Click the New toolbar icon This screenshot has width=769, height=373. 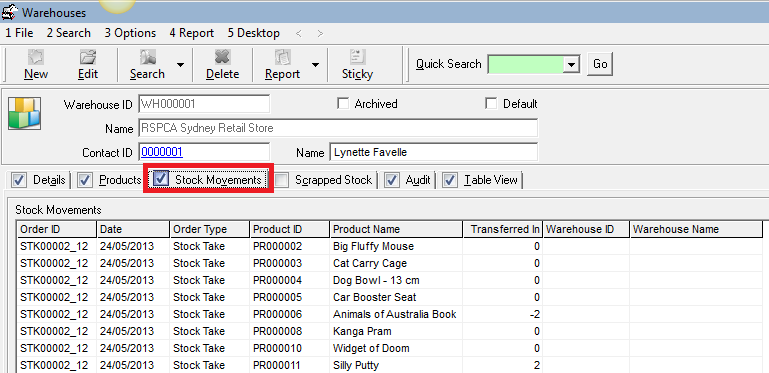[x=36, y=57]
